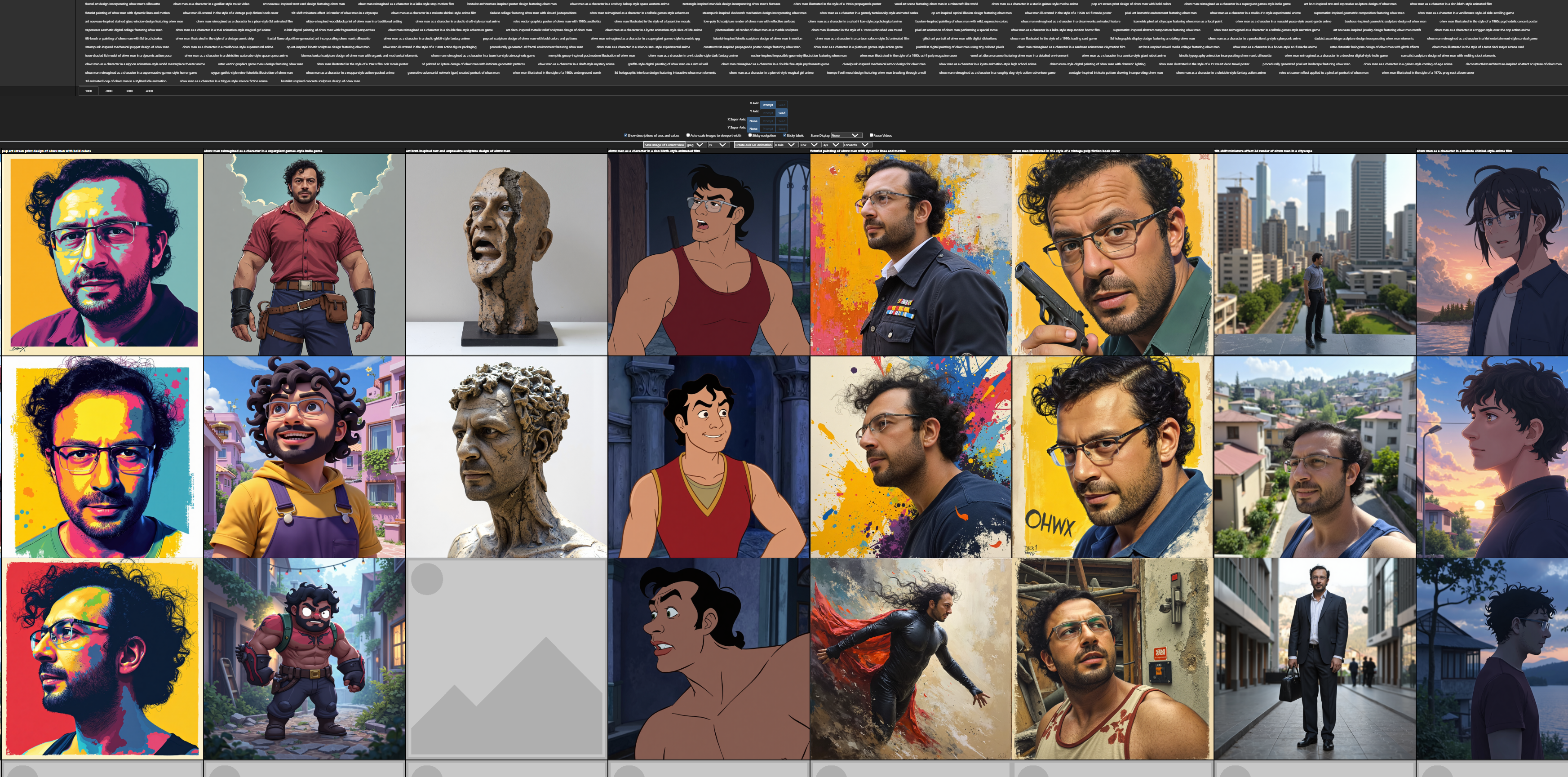The image size is (1568, 777).
Task: Enable Sticky navigation checkbox
Action: pyautogui.click(x=750, y=135)
